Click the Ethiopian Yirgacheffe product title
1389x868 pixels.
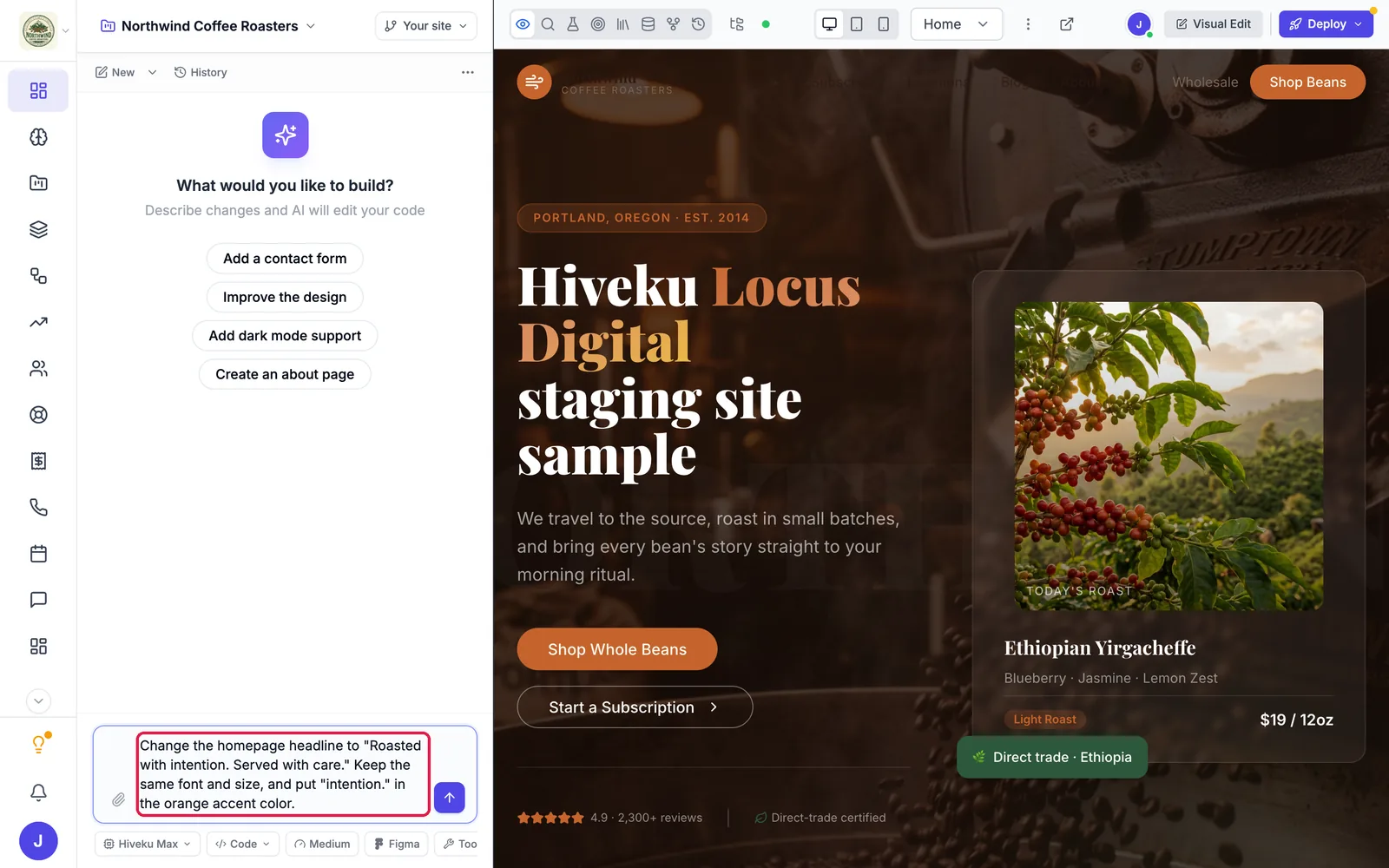1100,648
